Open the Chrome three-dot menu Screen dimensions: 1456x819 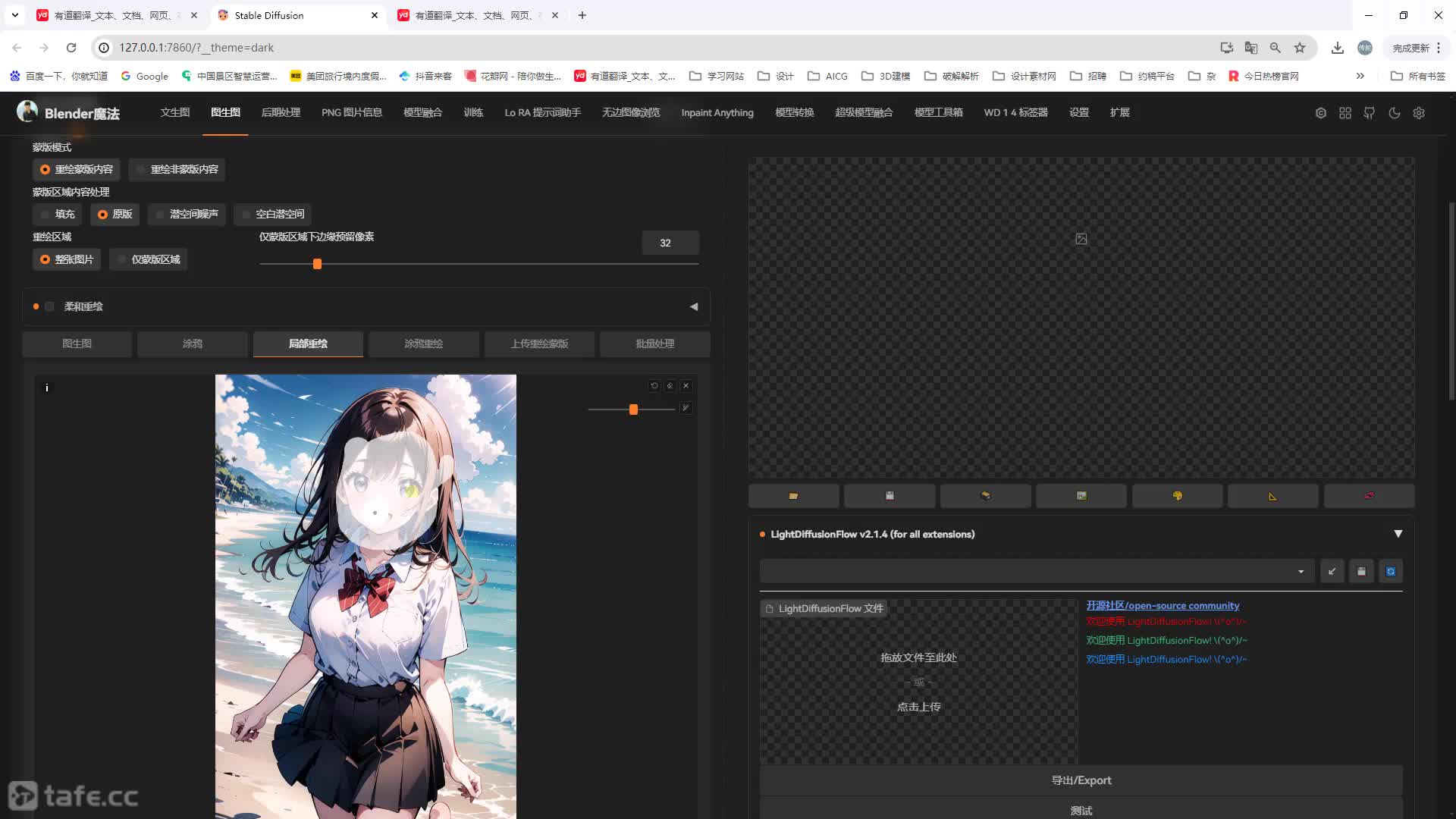pyautogui.click(x=1439, y=48)
